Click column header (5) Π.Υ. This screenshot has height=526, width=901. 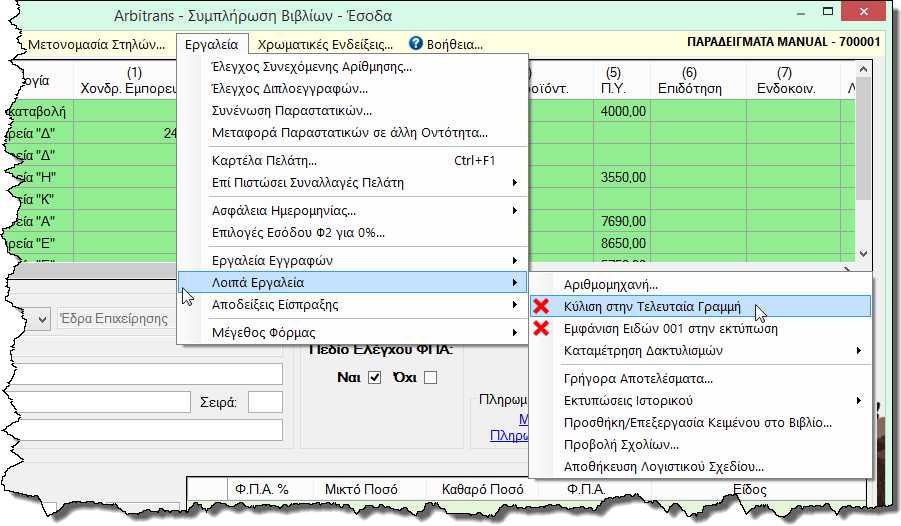pyautogui.click(x=613, y=80)
